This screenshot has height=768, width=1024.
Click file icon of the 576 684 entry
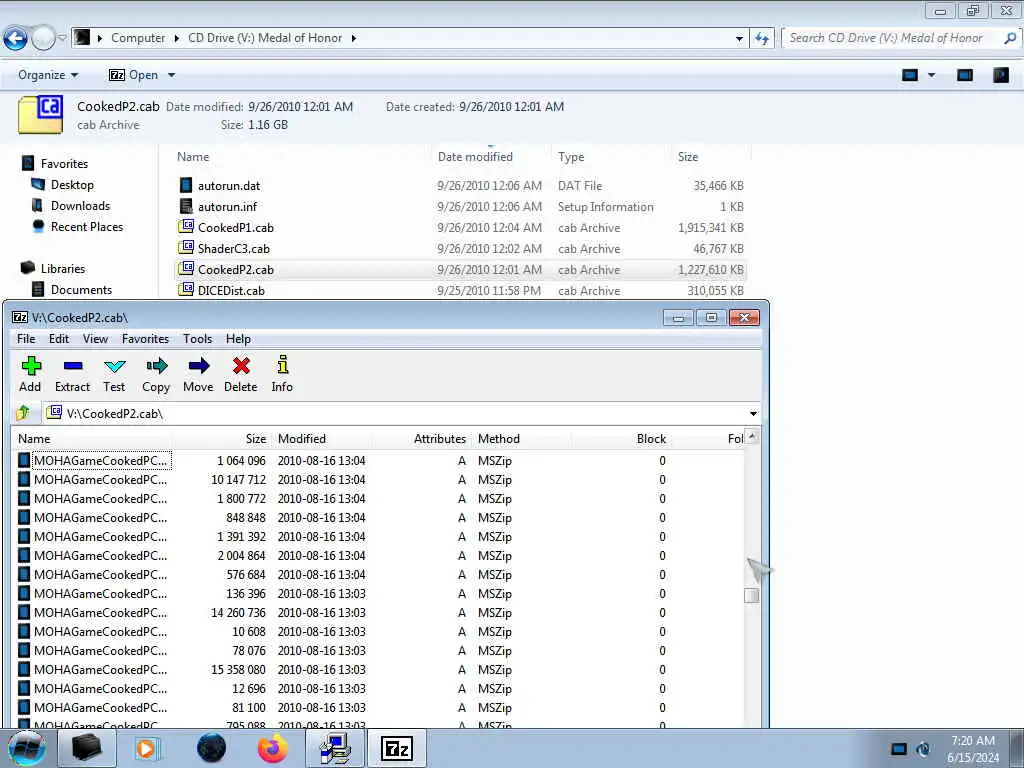coord(24,575)
